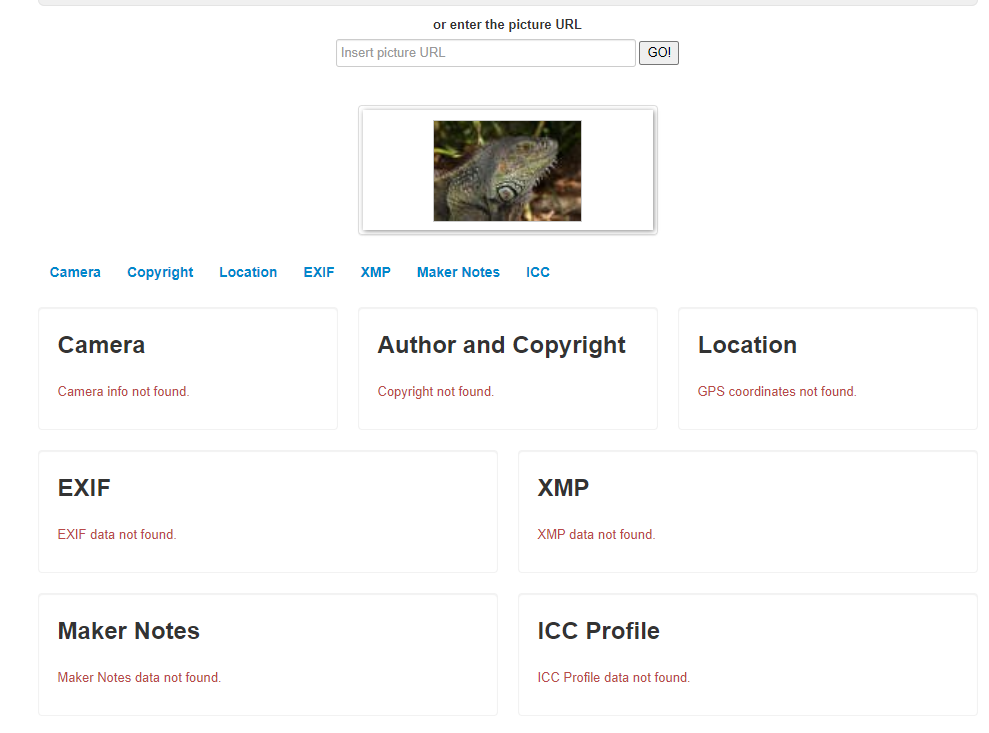Click the Author and Copyright heading
This screenshot has height=733, width=989.
(x=501, y=345)
